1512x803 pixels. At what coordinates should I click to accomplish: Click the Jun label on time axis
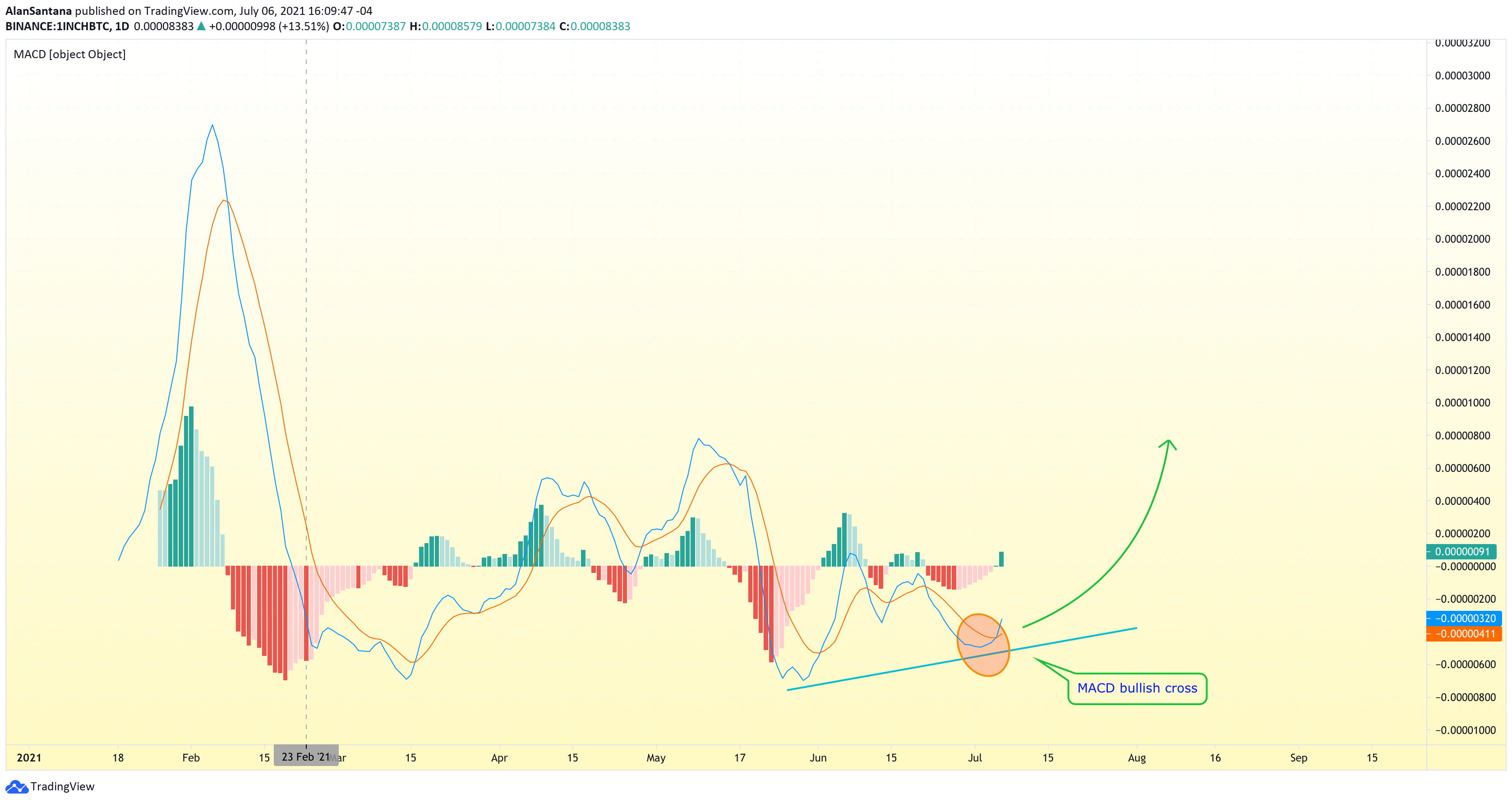point(818,758)
